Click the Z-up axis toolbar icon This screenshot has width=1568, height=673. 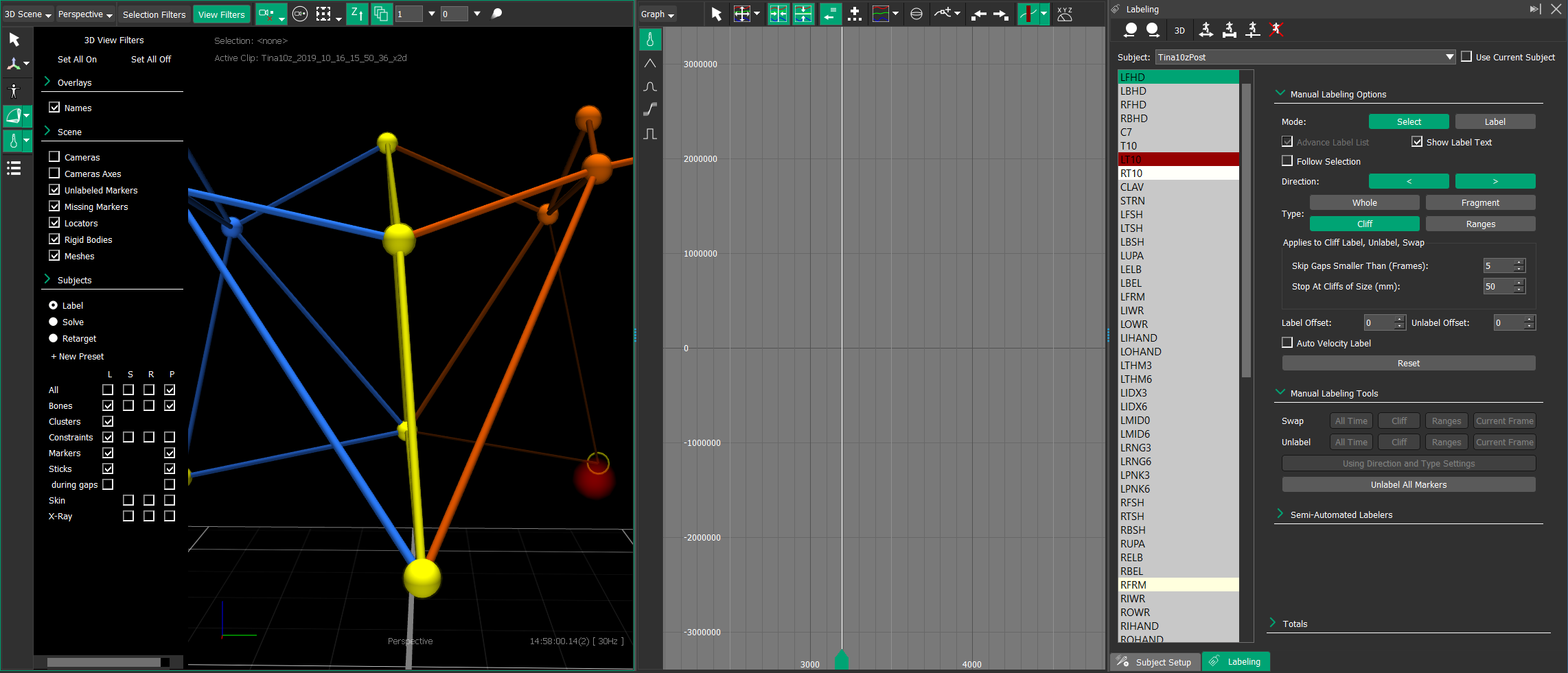click(356, 14)
